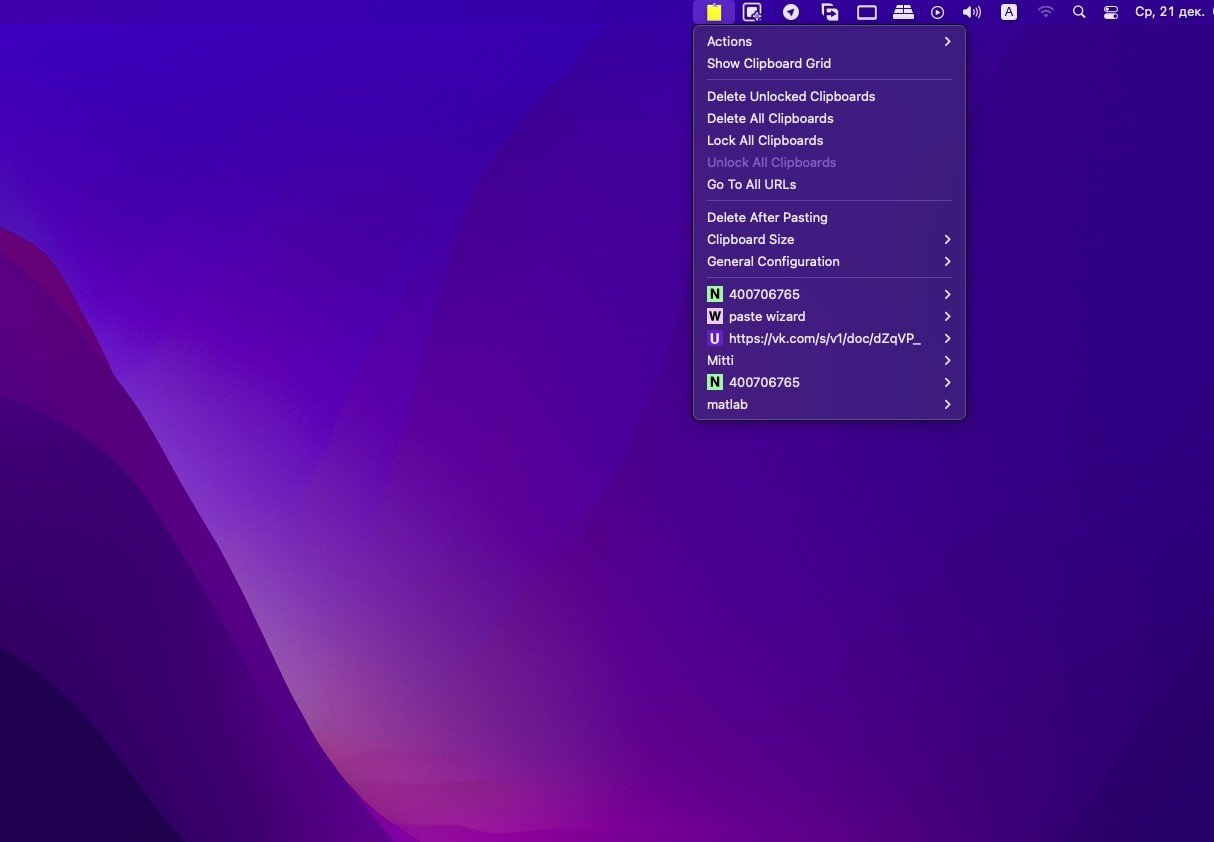Open Control Center toggles icon
Screen dimensions: 1214x842
point(1110,12)
